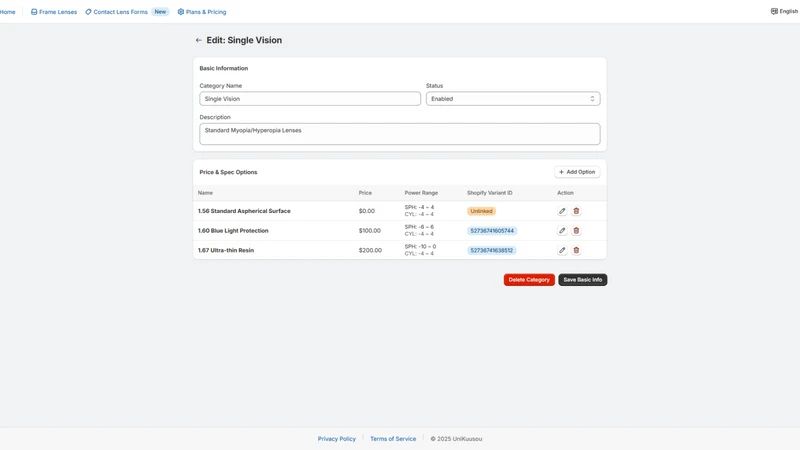Edit the 1.67 Ultra-thin Resin option
This screenshot has height=450, width=800.
(x=562, y=250)
